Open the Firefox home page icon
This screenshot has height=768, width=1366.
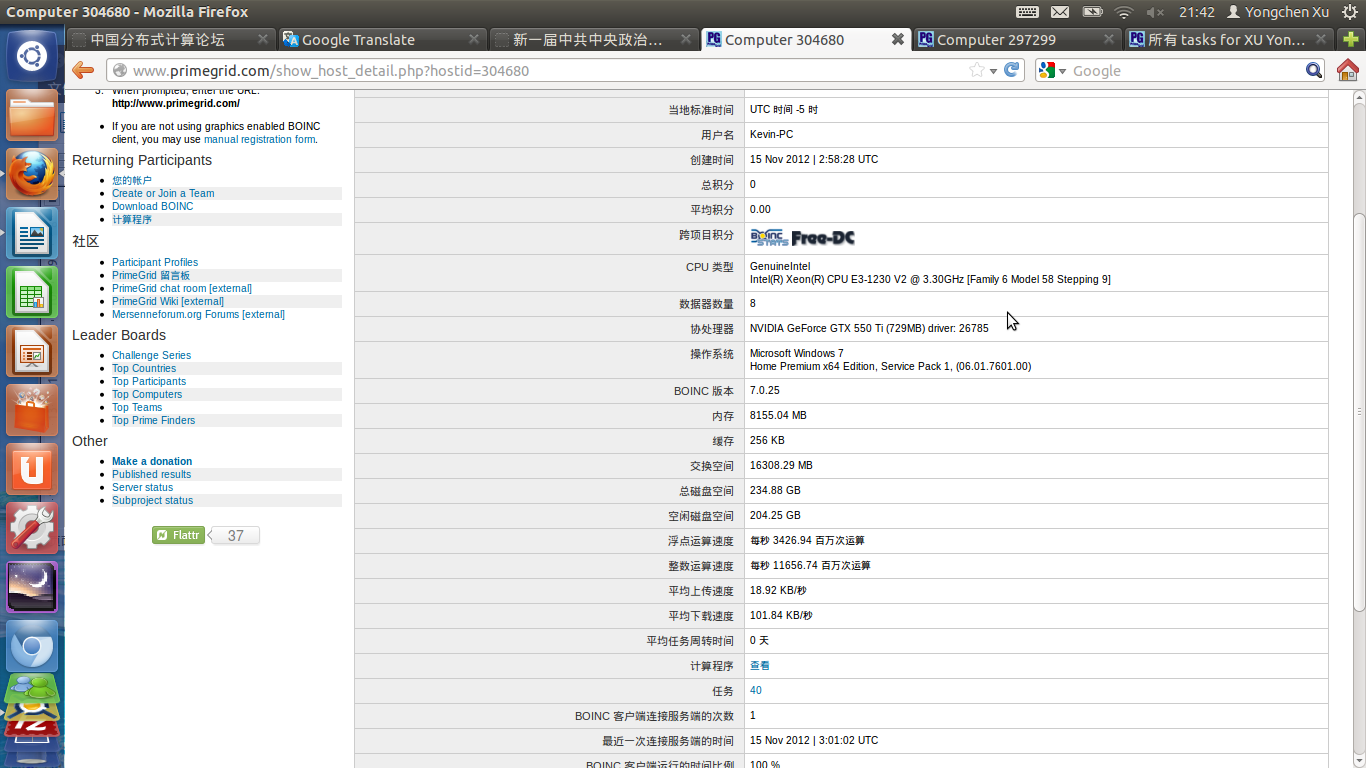click(1347, 70)
